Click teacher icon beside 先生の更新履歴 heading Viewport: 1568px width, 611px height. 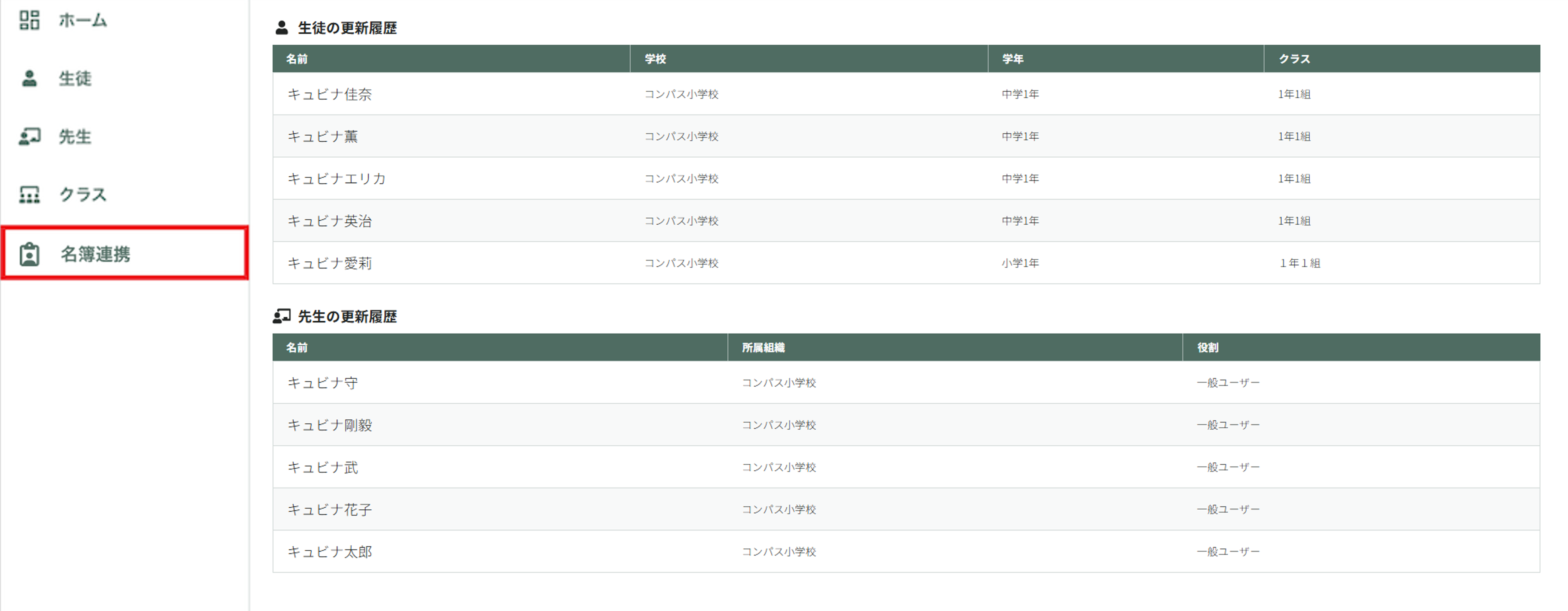click(281, 316)
